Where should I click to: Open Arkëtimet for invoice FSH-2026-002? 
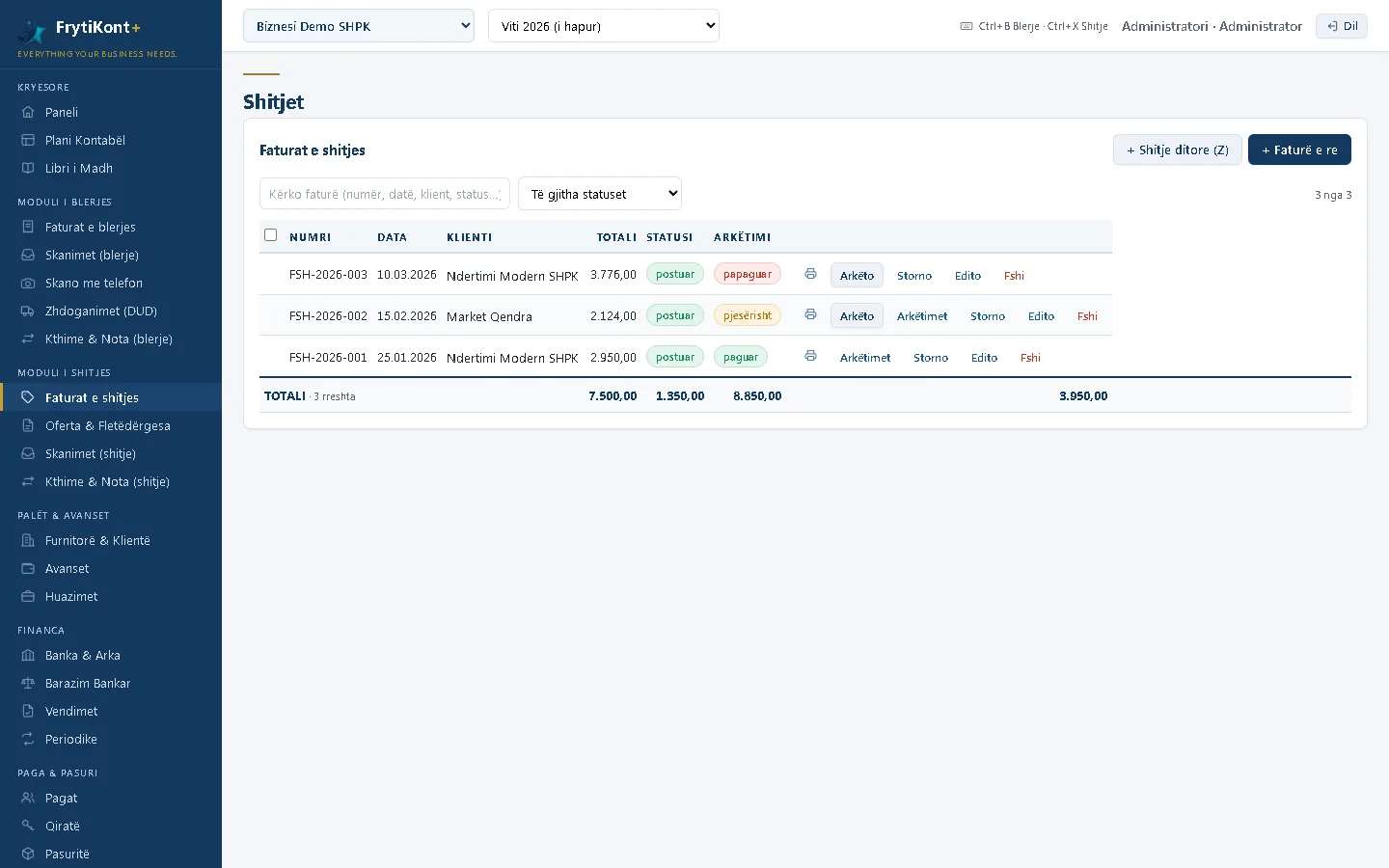[x=922, y=316]
